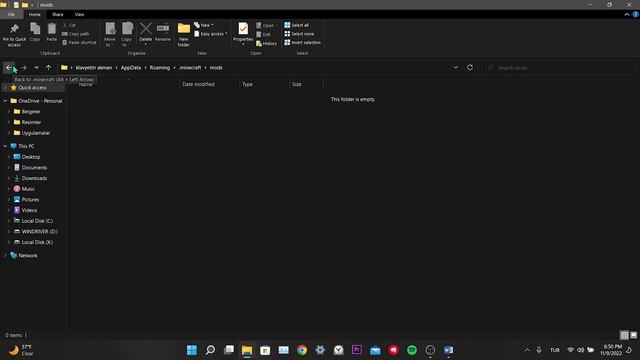Select WINDRIVER (D:) in the sidebar
The image size is (640, 360).
coord(39,231)
